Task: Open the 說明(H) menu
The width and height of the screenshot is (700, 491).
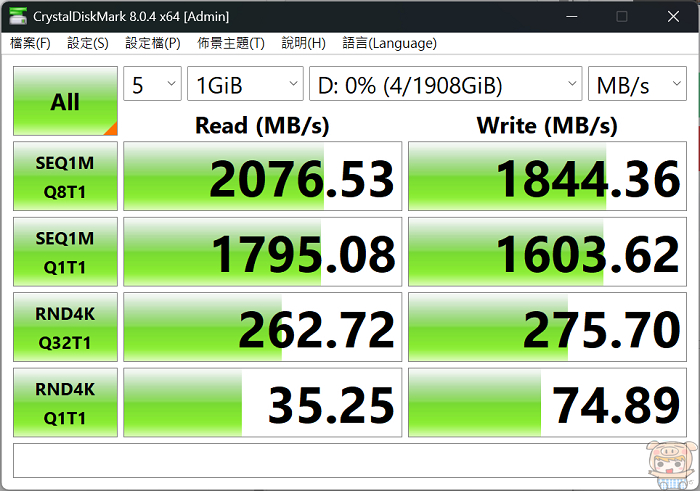Action: [304, 43]
